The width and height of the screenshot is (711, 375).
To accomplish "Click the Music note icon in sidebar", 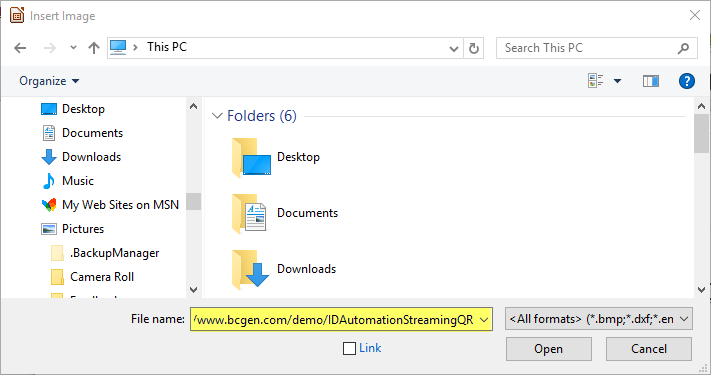I will click(49, 181).
